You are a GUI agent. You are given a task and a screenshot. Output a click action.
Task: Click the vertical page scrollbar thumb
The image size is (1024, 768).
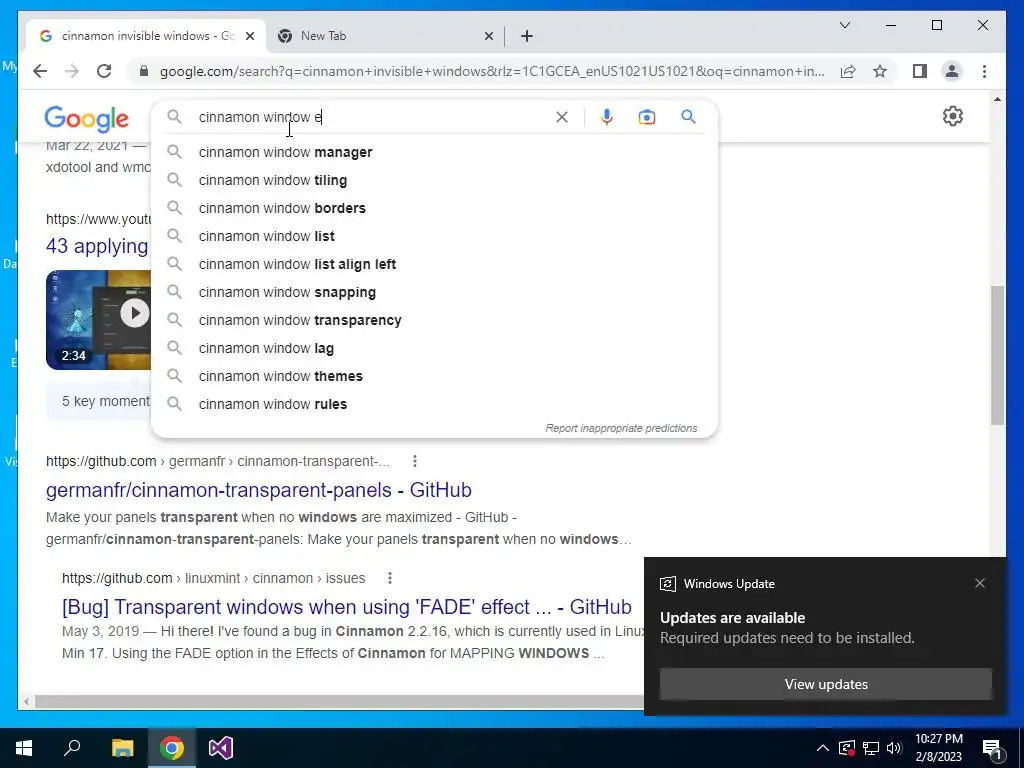(997, 355)
